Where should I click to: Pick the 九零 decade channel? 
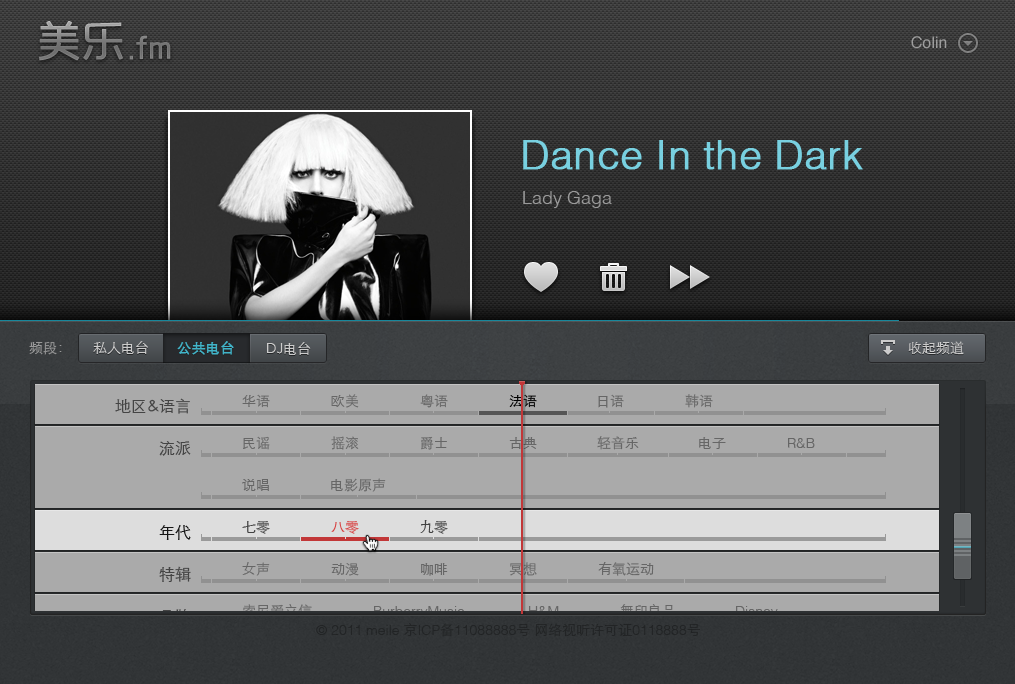click(x=434, y=527)
